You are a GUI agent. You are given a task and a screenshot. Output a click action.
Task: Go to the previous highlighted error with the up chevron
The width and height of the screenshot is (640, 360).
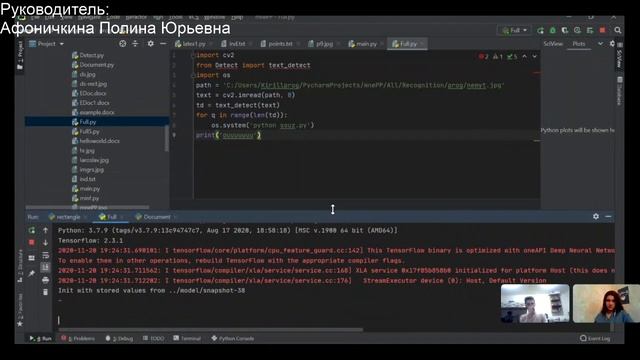coord(524,56)
